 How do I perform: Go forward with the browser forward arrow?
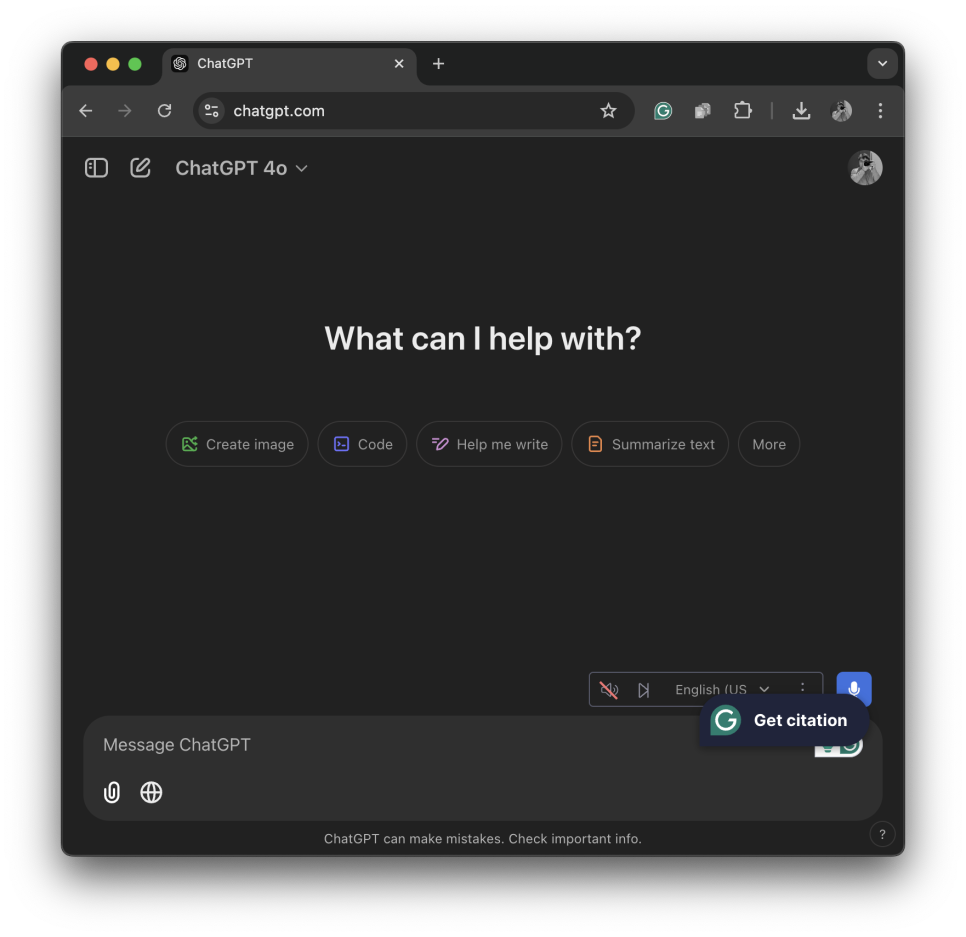pos(124,111)
